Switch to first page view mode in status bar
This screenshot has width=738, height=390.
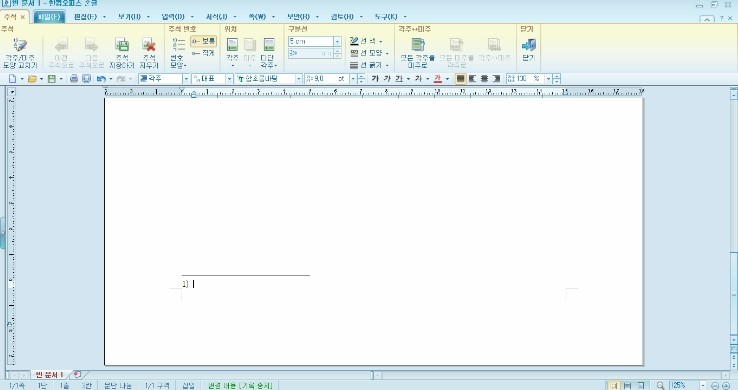coord(614,385)
